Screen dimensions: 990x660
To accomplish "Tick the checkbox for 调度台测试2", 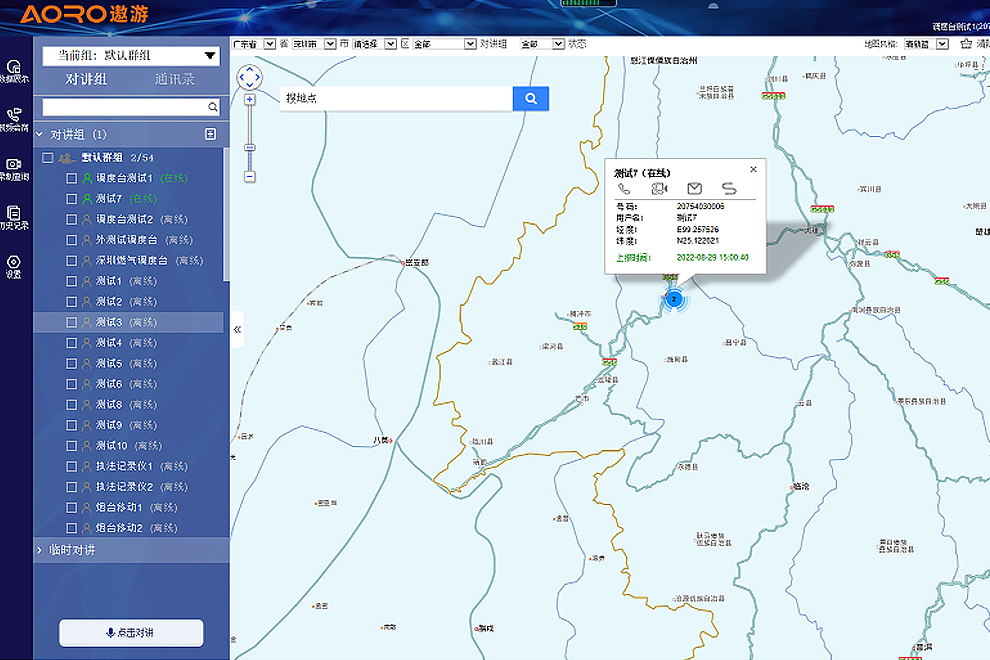I will tap(71, 219).
